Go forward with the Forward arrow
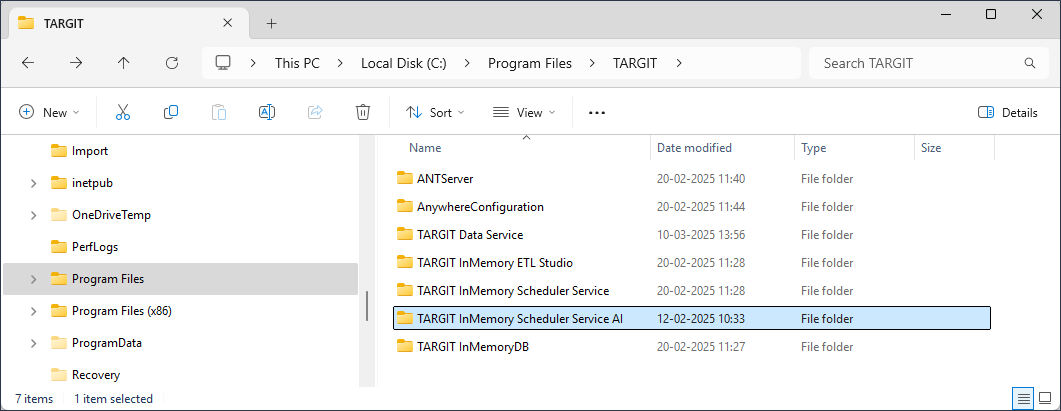The width and height of the screenshot is (1061, 411). pos(76,63)
